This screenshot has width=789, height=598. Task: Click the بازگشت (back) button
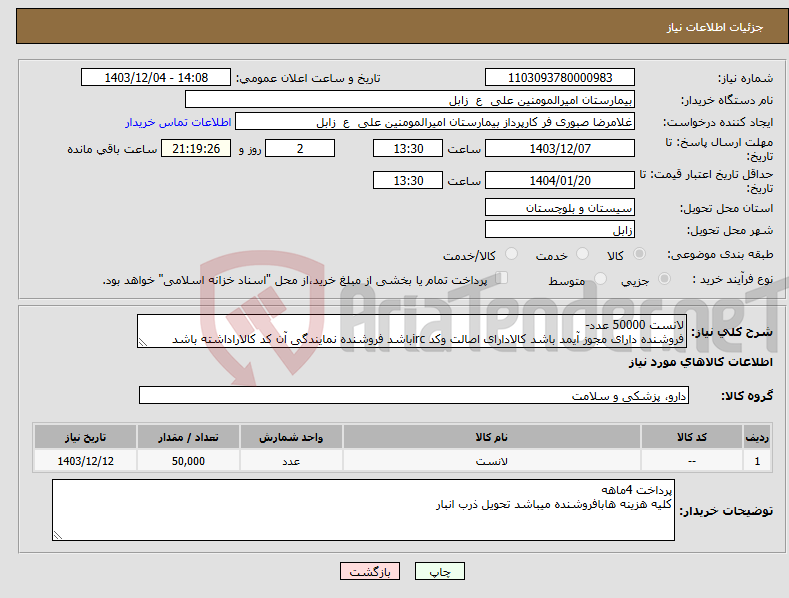tap(370, 571)
